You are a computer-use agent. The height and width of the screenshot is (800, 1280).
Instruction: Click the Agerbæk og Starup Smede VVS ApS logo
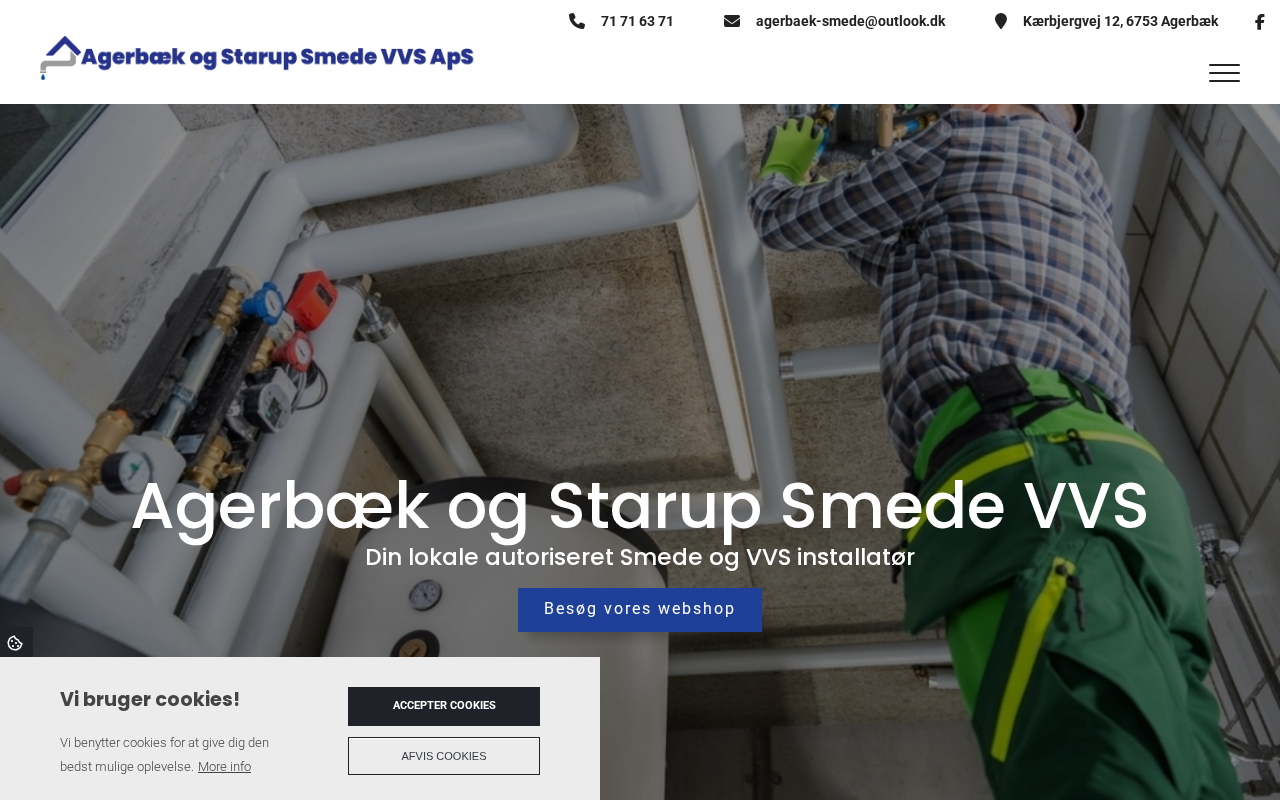pos(257,57)
